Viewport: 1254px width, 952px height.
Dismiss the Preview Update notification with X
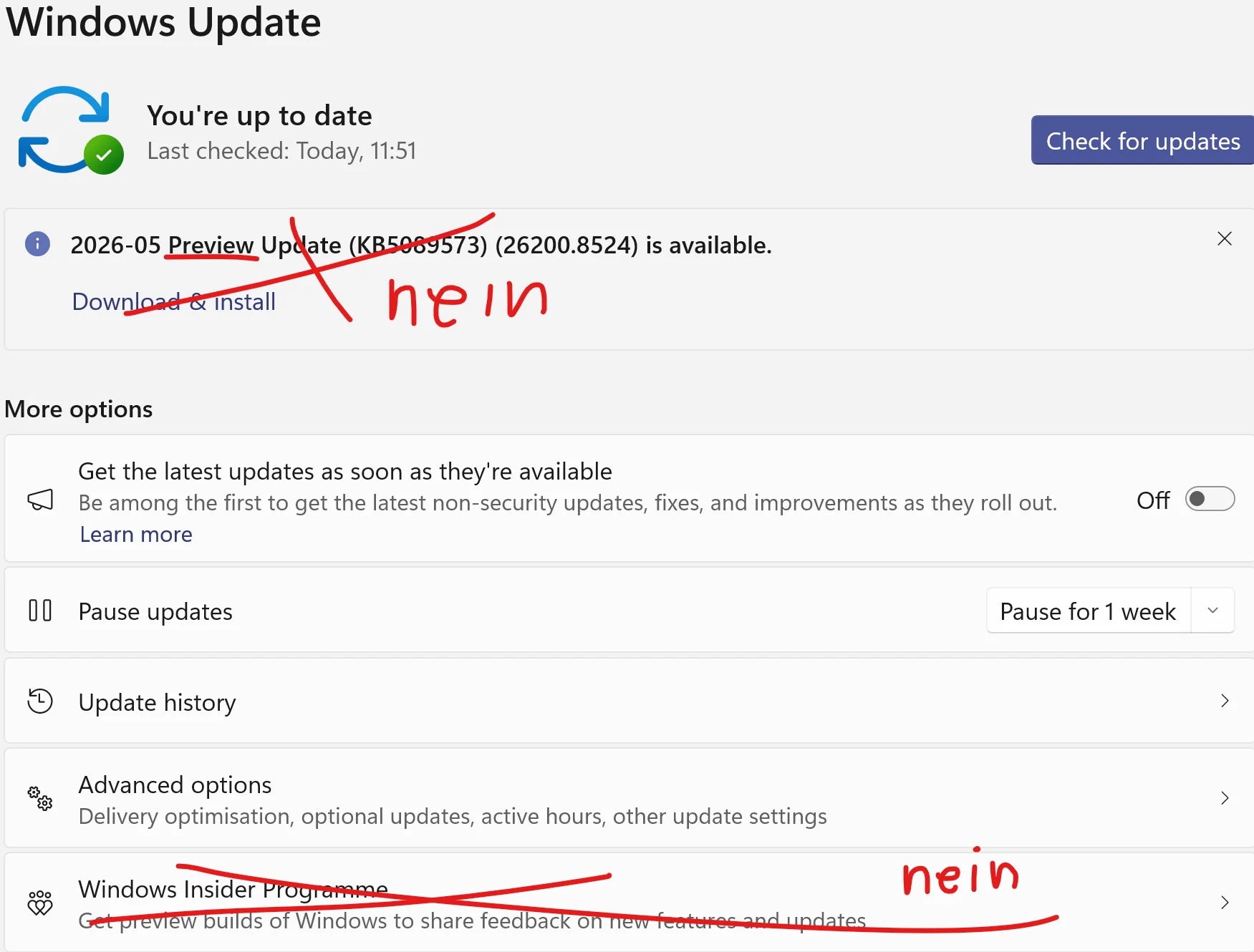pos(1225,238)
